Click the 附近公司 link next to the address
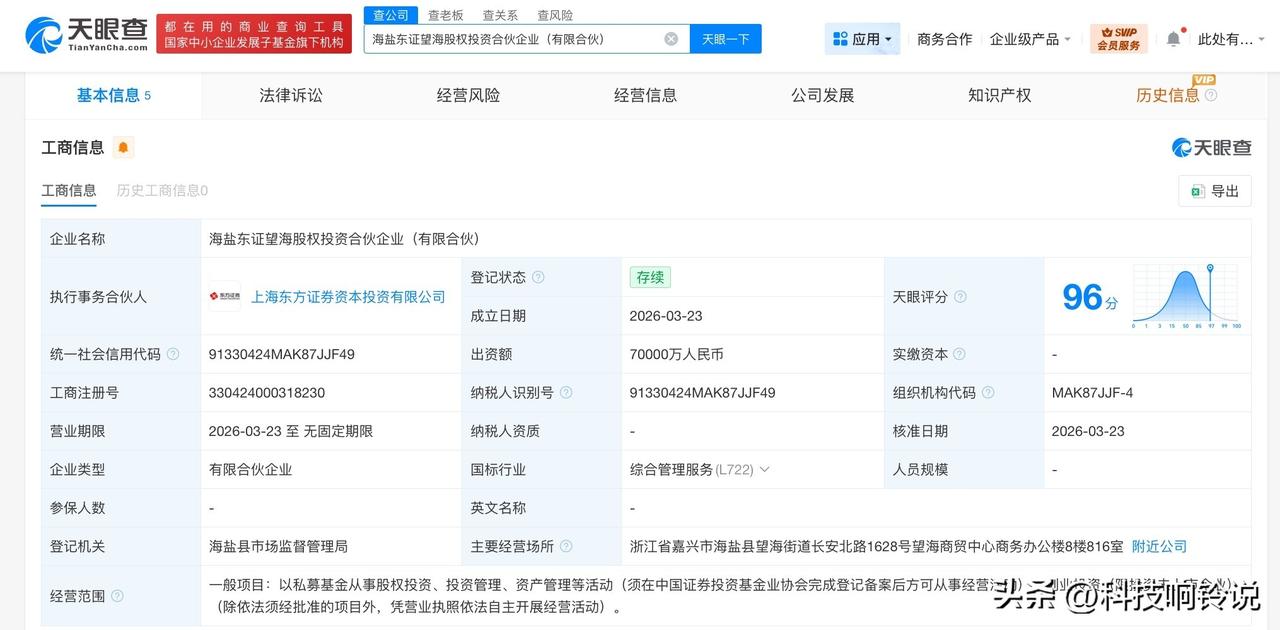This screenshot has width=1280, height=630. 1158,546
